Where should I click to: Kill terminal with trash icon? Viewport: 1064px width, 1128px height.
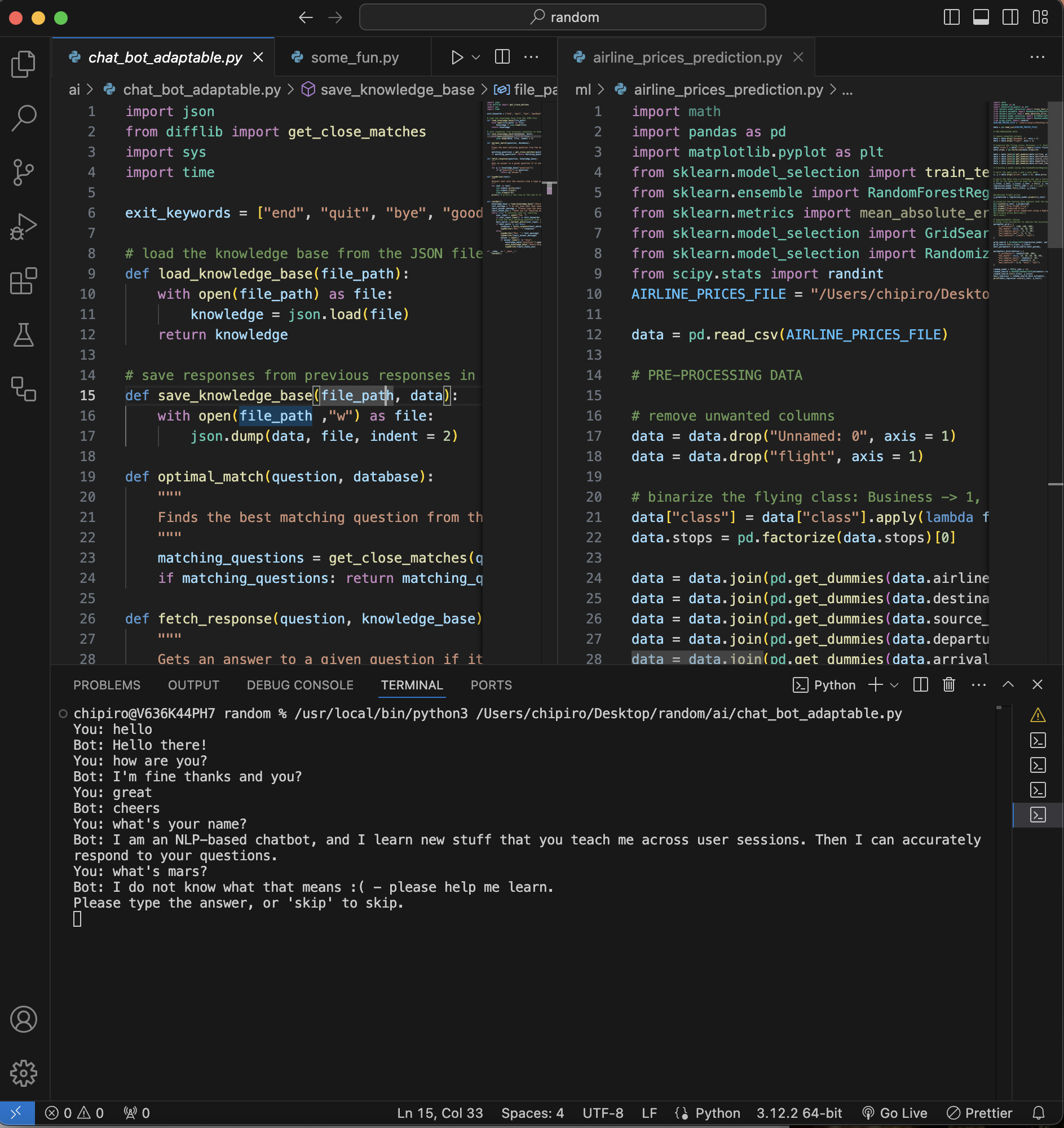(949, 685)
